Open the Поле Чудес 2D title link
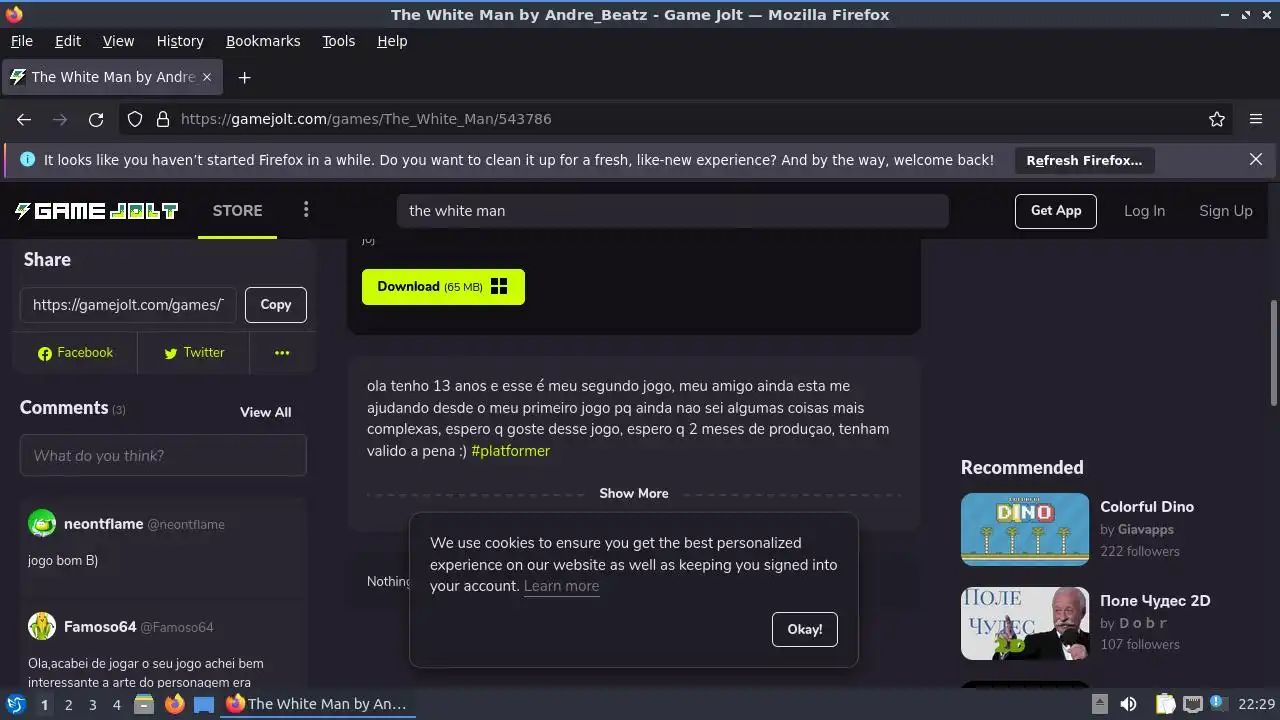 click(1155, 601)
